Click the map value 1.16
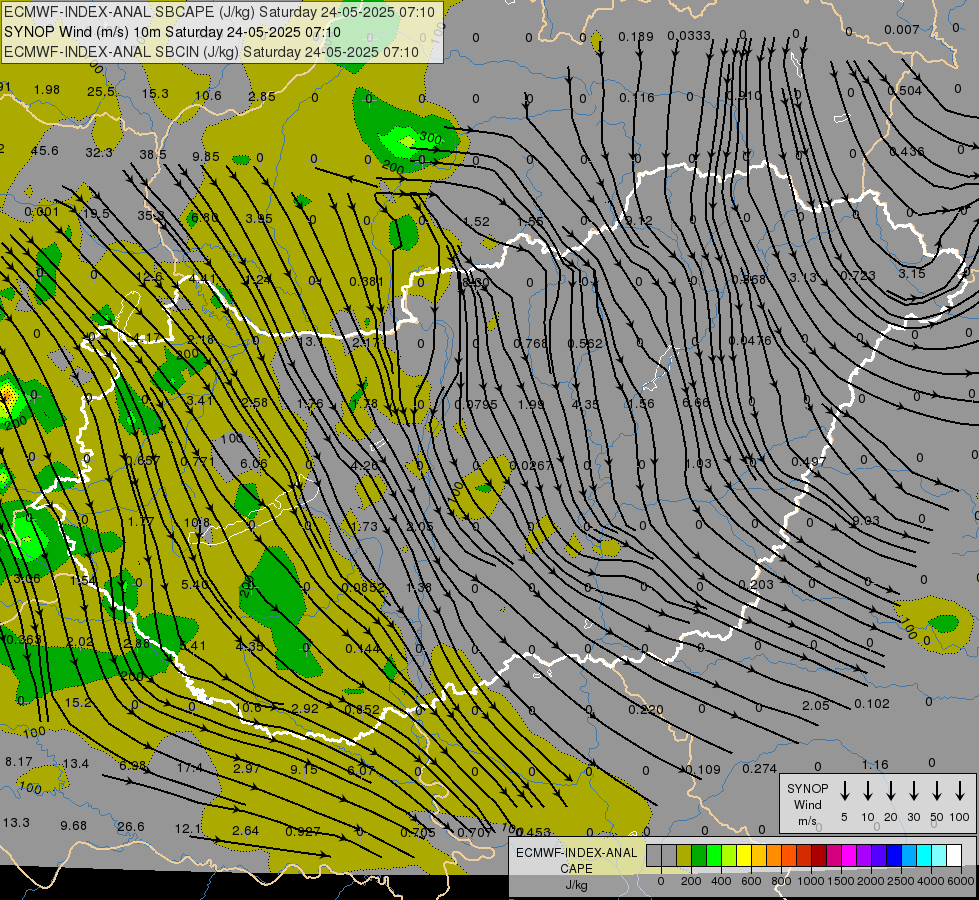The image size is (979, 900). [875, 764]
